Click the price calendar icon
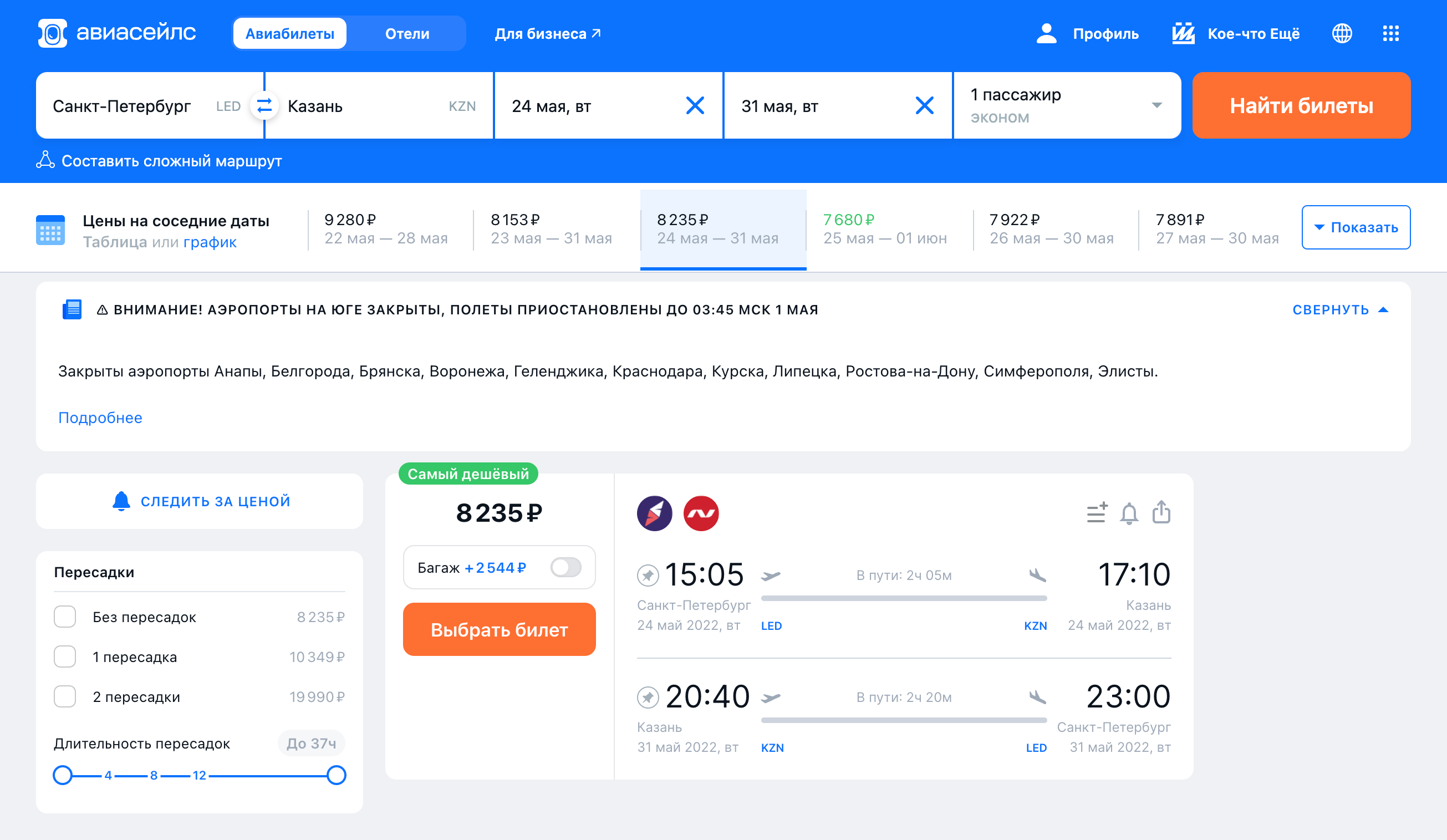 pos(50,230)
